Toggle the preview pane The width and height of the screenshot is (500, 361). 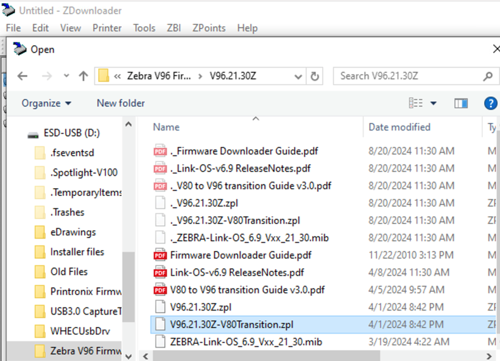coord(461,103)
